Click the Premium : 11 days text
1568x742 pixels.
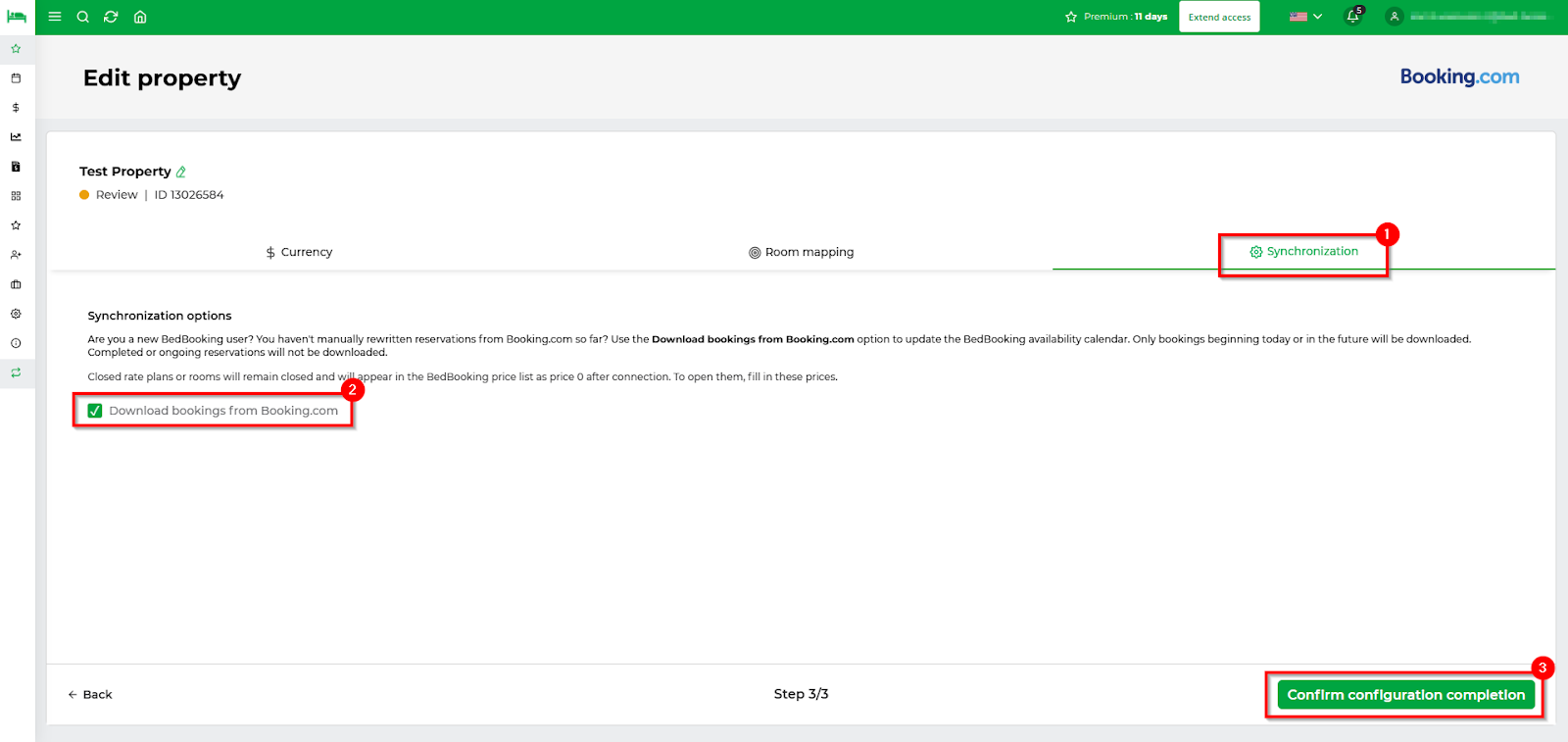pyautogui.click(x=1125, y=17)
